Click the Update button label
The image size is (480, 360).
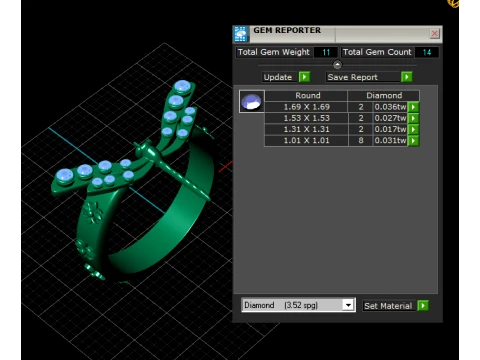click(279, 77)
